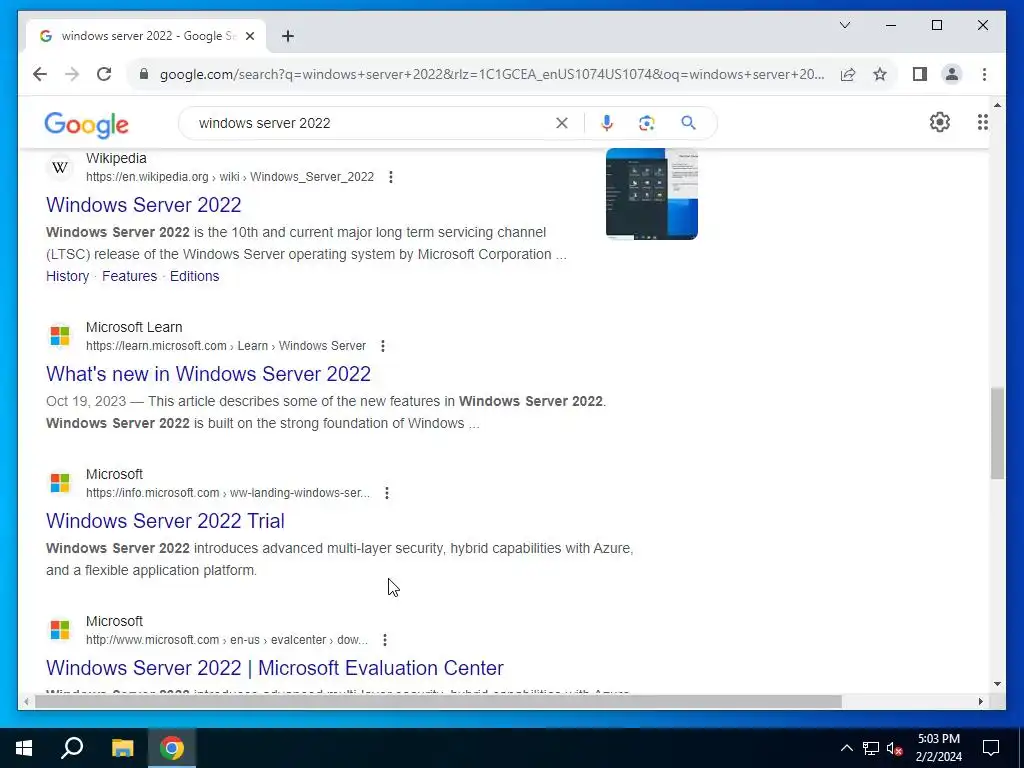Open the Wikipedia Windows Server 2022 link

tap(144, 205)
